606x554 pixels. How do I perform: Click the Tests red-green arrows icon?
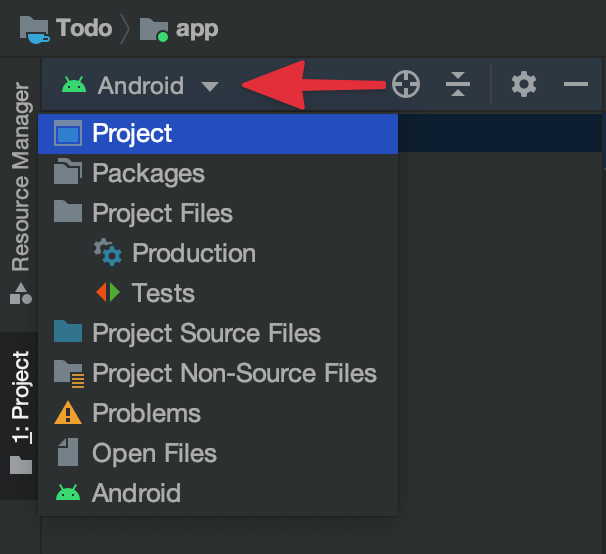pyautogui.click(x=108, y=292)
